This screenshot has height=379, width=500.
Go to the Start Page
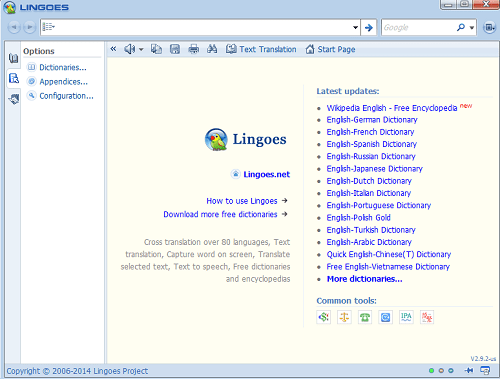click(x=330, y=49)
